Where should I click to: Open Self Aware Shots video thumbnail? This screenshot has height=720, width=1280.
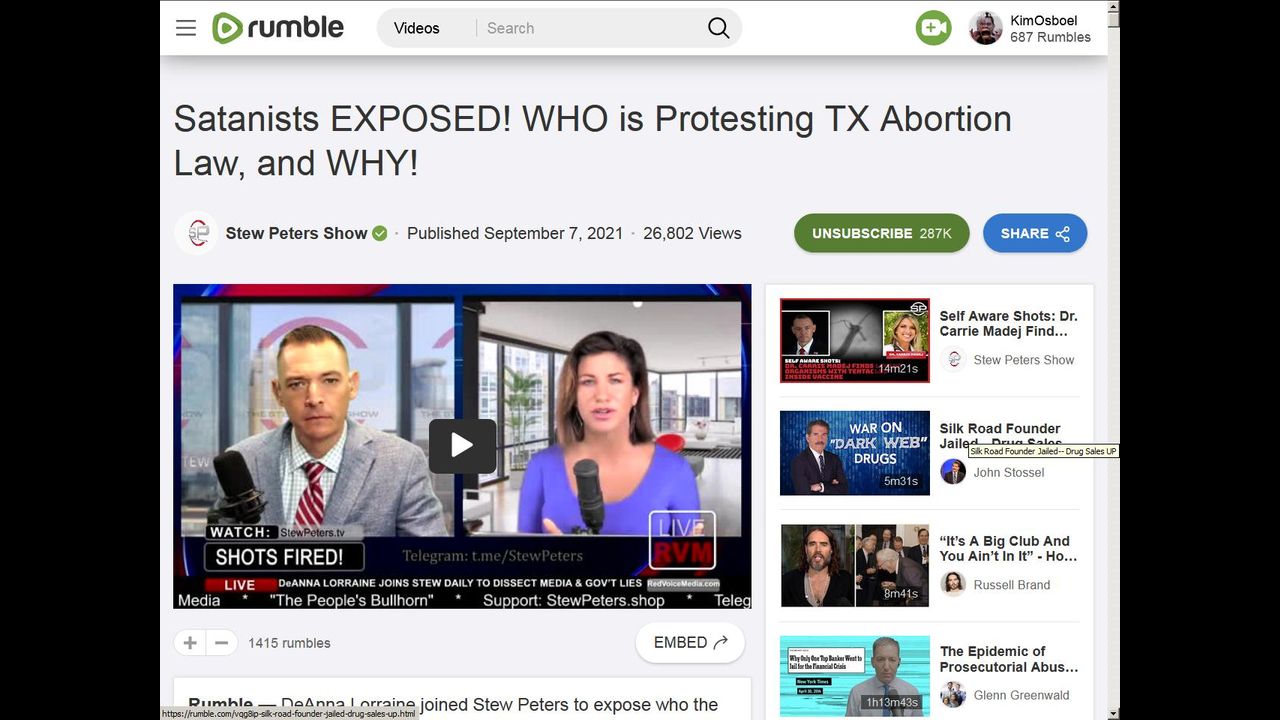pos(855,340)
